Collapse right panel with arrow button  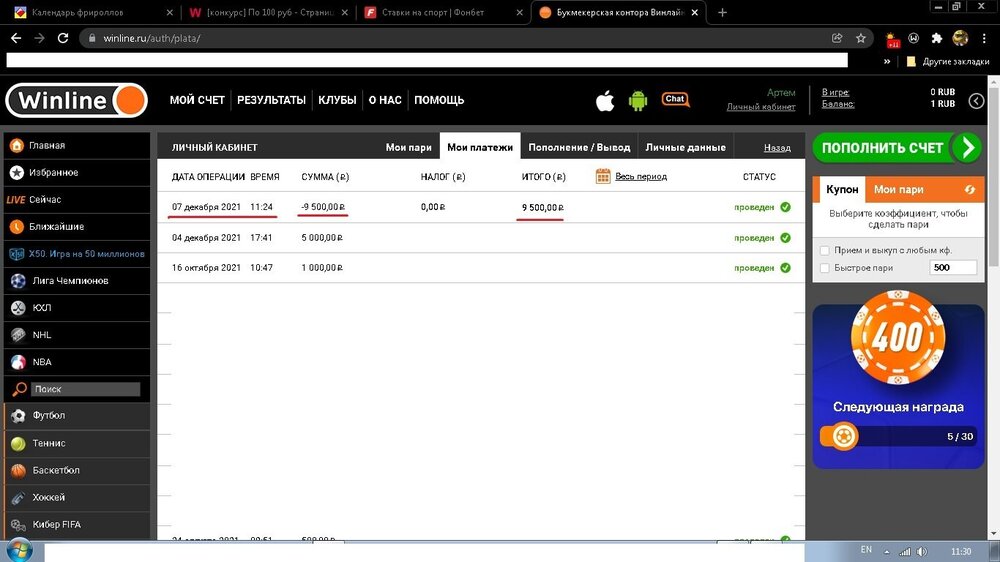pos(976,101)
